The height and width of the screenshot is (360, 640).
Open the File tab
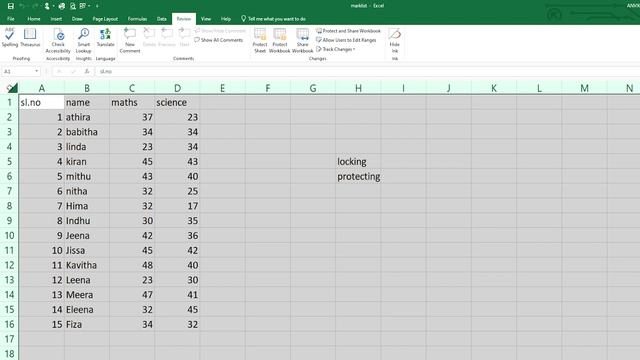click(11, 19)
